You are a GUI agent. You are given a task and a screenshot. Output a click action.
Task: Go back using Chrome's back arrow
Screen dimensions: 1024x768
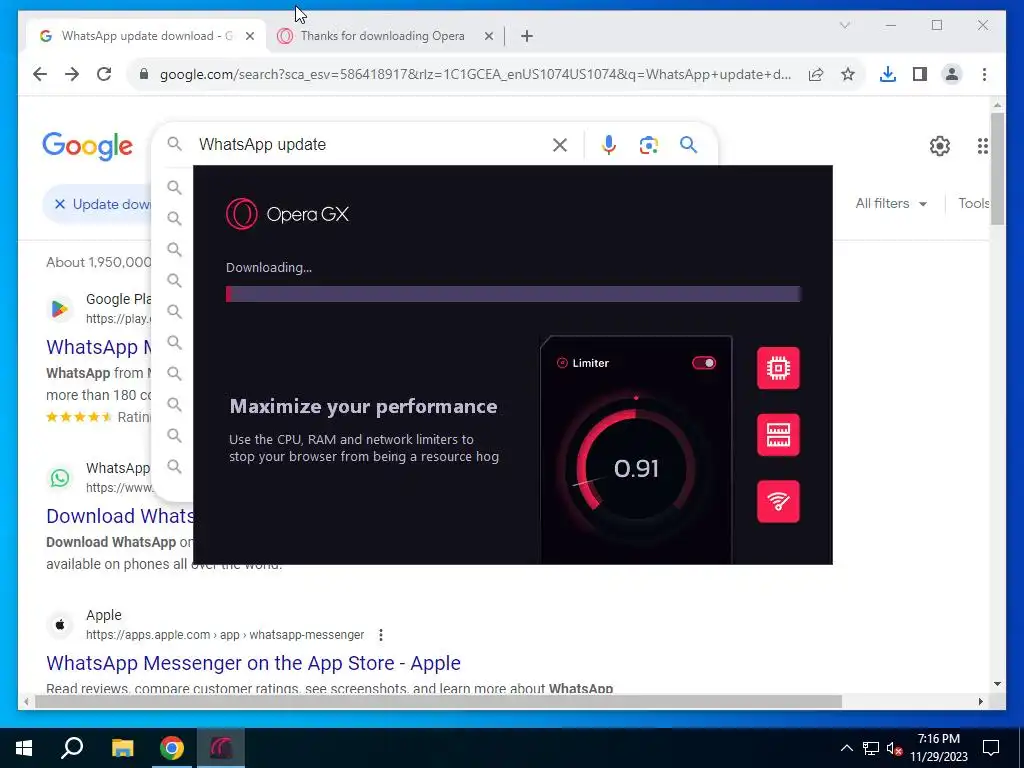click(40, 74)
